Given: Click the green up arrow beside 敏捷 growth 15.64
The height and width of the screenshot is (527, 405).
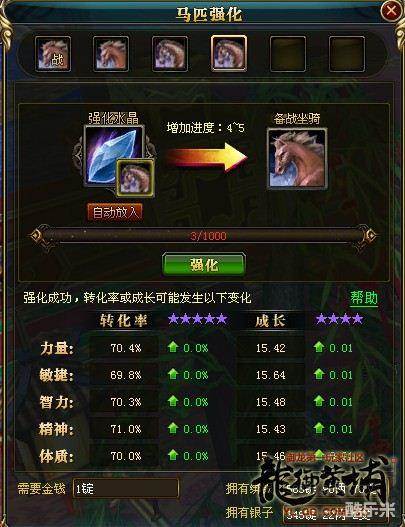Looking at the screenshot, I should [x=319, y=374].
